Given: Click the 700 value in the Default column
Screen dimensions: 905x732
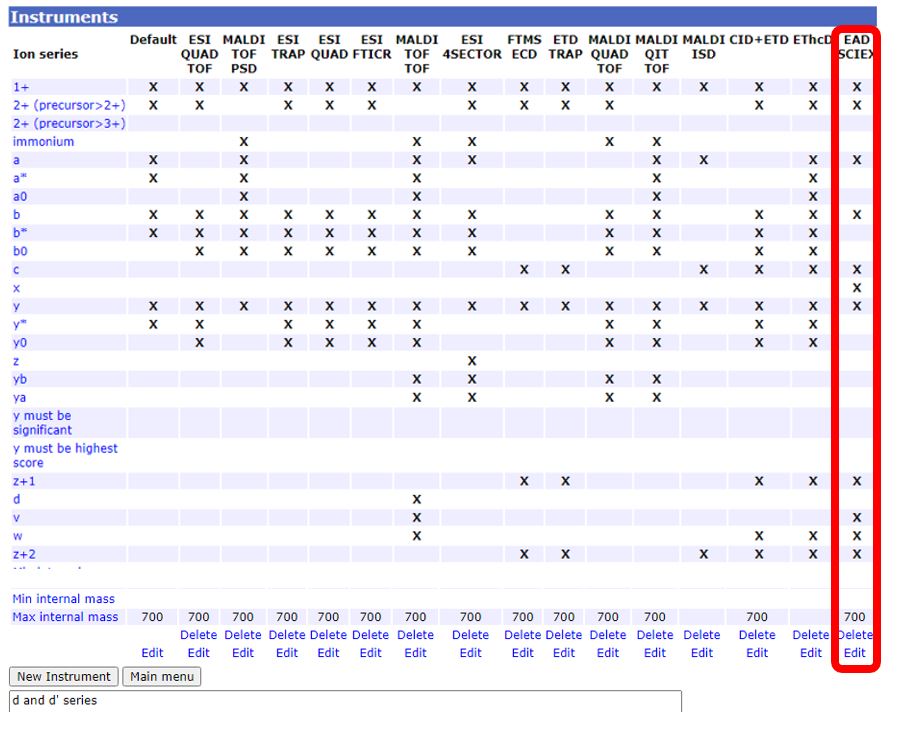Looking at the screenshot, I should click(x=152, y=617).
